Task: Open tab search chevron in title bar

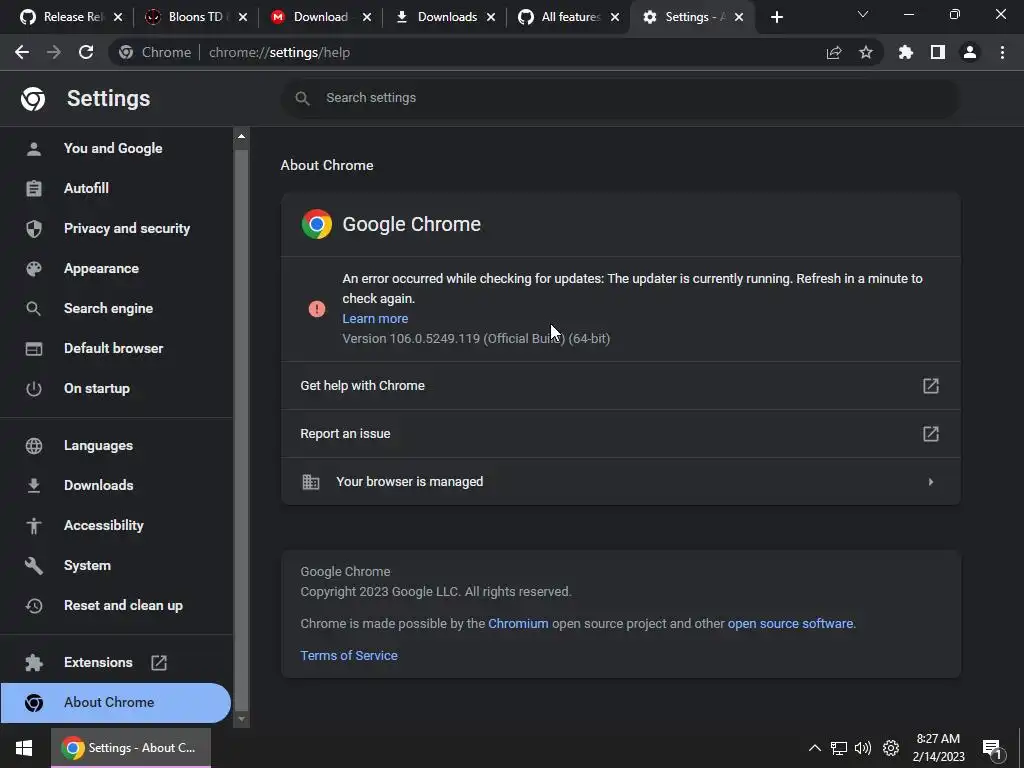Action: [863, 14]
